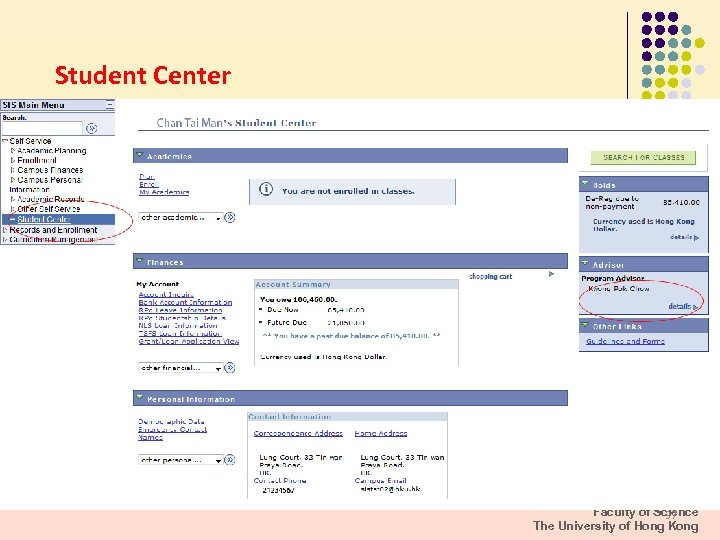Screen dimensions: 720x540
Task: Open Campus Email link
Action: (x=381, y=480)
